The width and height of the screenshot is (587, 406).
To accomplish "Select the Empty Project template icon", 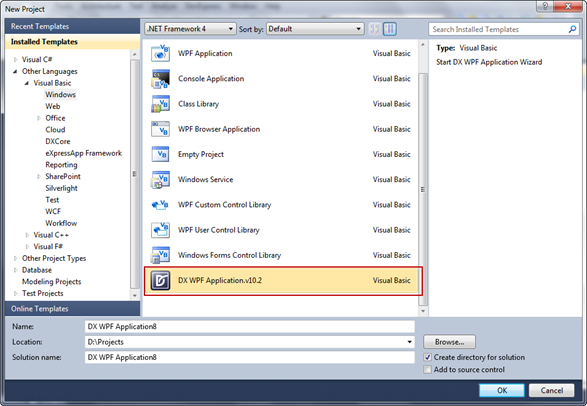I will (x=160, y=154).
